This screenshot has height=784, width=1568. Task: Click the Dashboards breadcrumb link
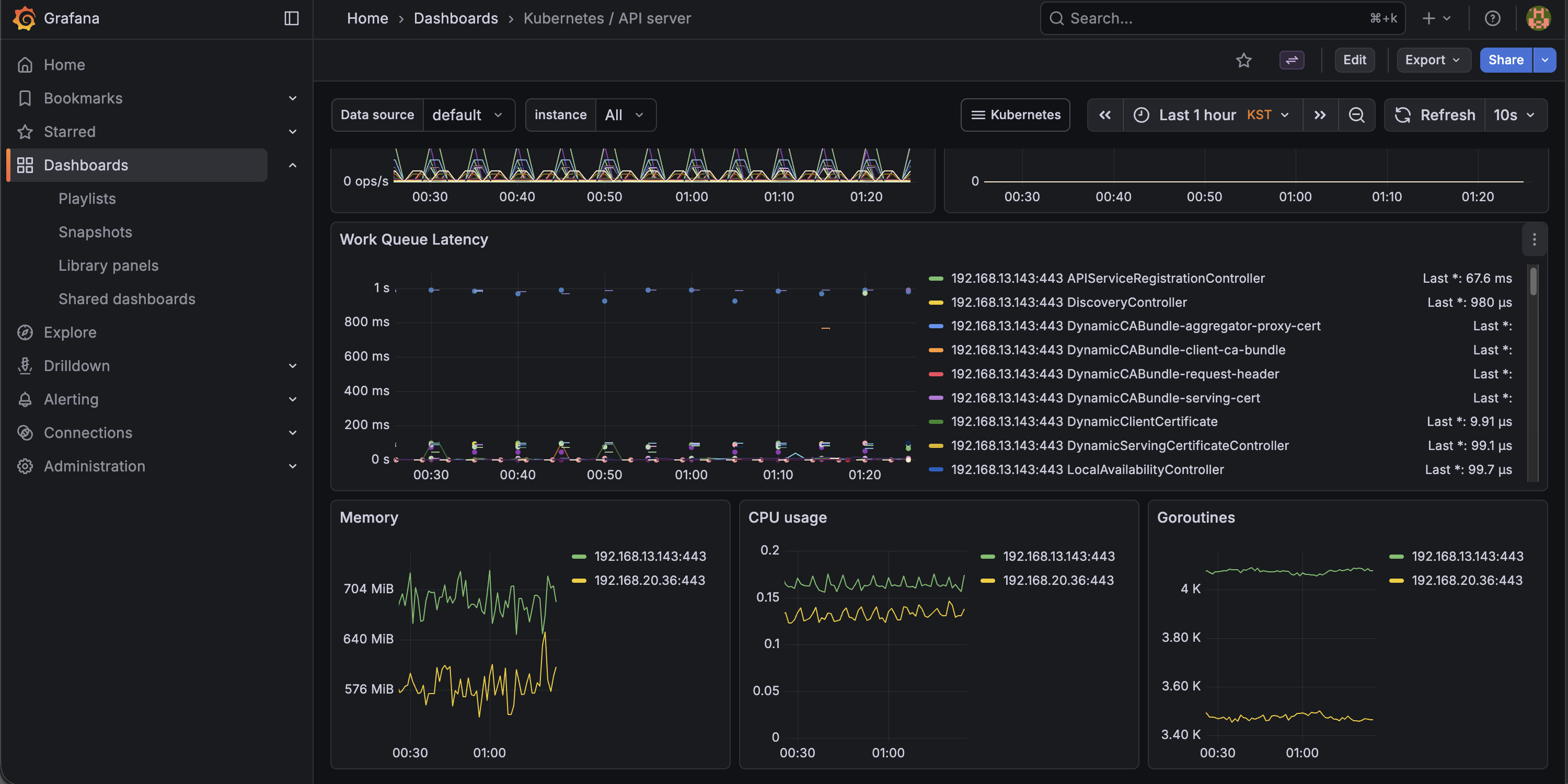[455, 18]
